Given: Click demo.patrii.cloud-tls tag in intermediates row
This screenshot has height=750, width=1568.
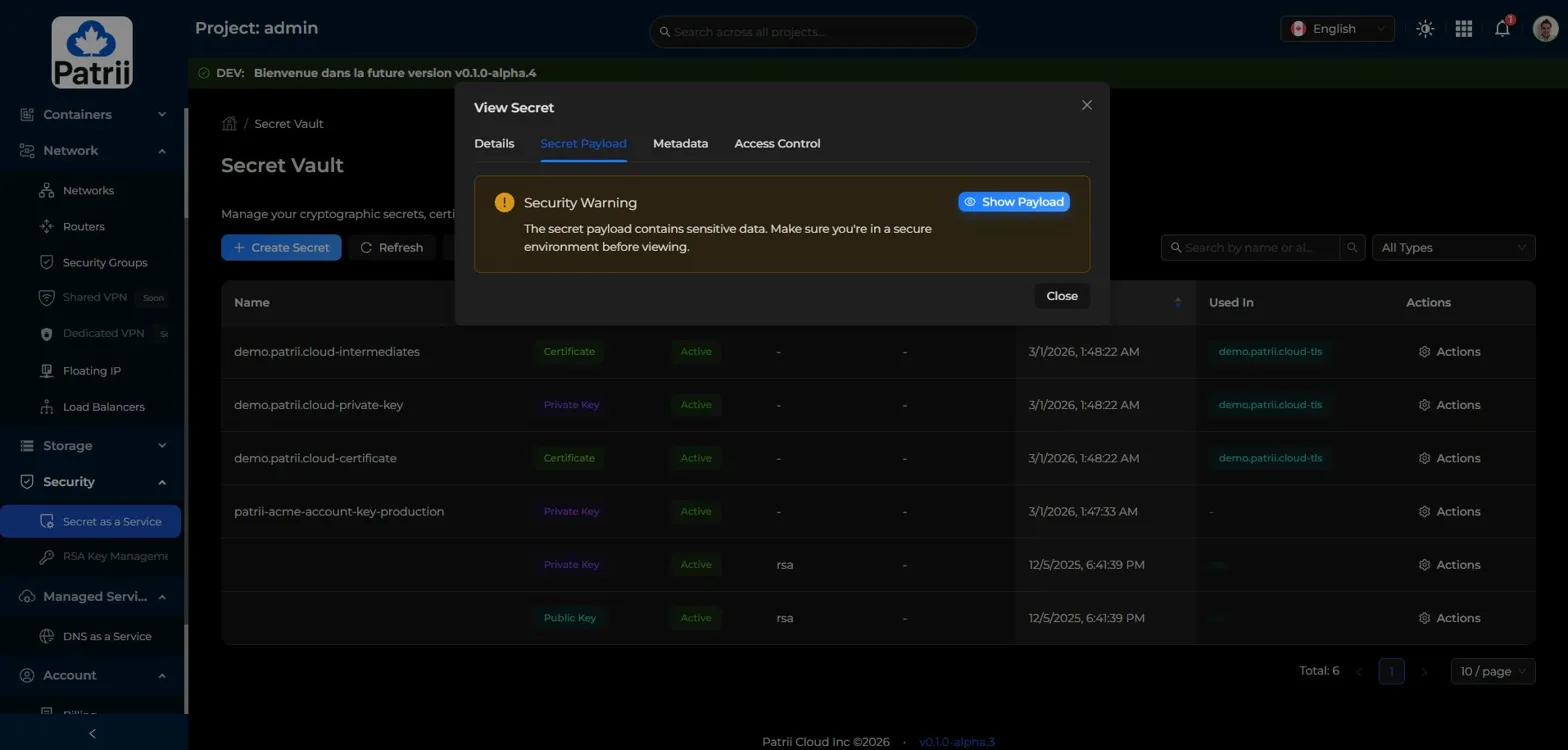Looking at the screenshot, I should tap(1270, 352).
